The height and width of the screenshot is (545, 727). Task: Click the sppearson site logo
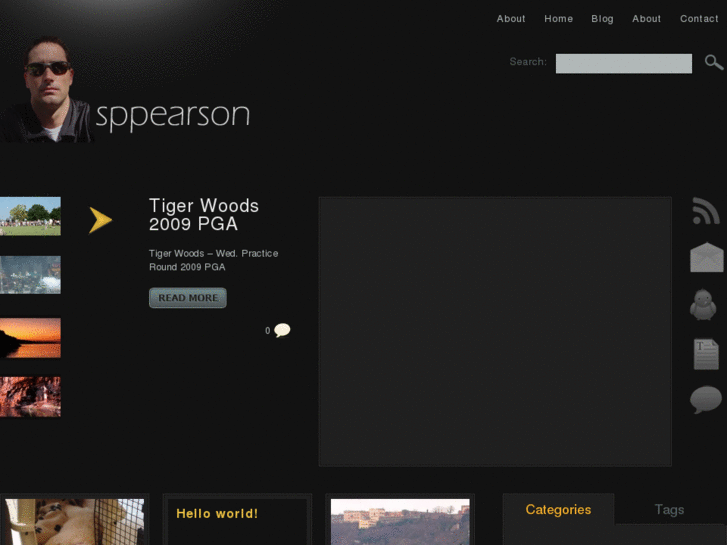(x=172, y=115)
